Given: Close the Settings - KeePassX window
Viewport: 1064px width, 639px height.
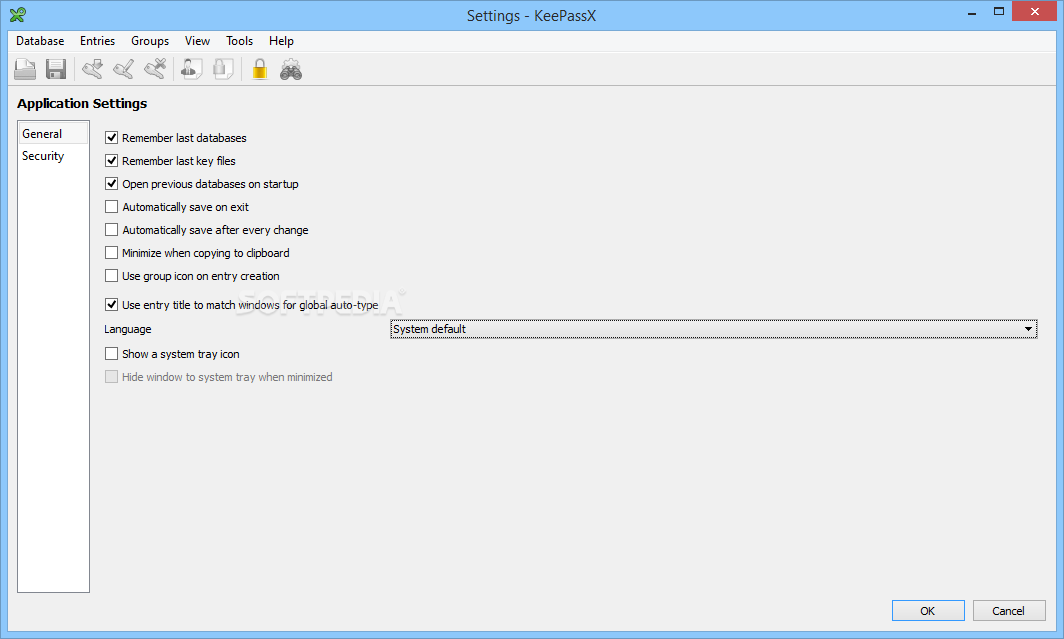Looking at the screenshot, I should (x=1035, y=12).
